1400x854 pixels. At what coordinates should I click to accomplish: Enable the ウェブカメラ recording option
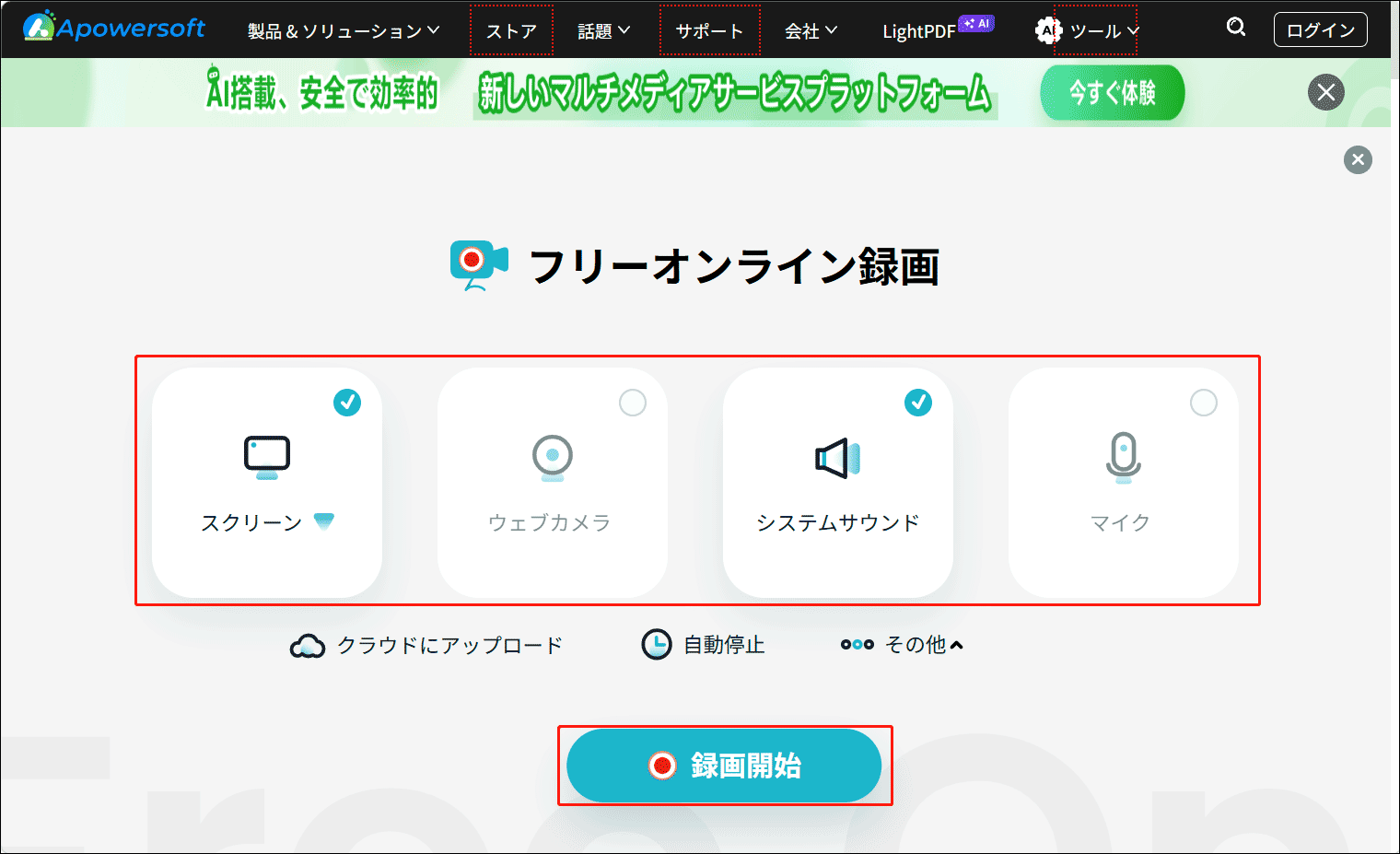(x=633, y=403)
